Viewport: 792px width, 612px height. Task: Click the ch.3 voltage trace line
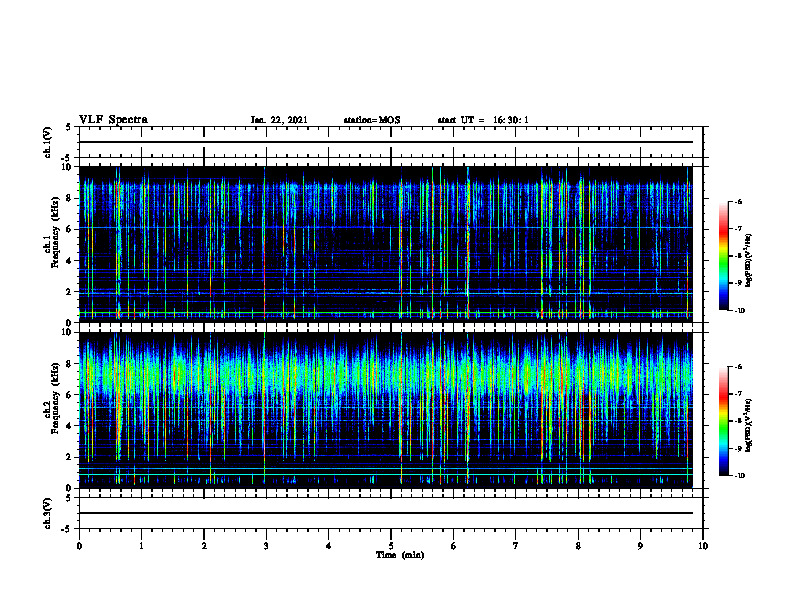tap(386, 513)
